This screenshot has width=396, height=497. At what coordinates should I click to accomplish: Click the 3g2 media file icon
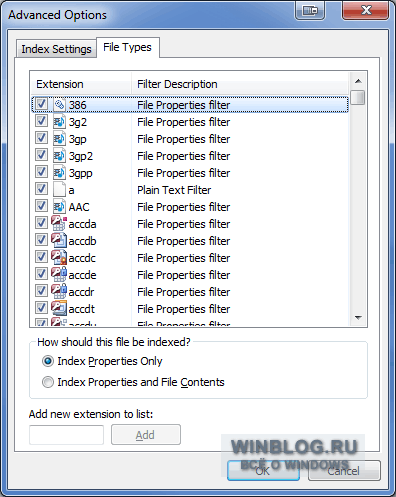(x=59, y=122)
